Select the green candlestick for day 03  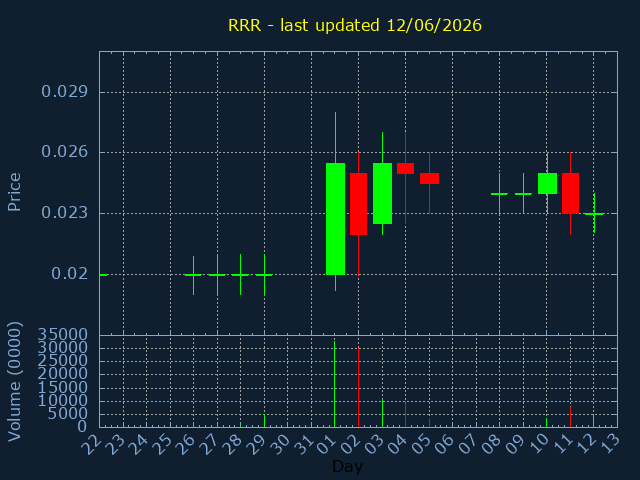[382, 193]
